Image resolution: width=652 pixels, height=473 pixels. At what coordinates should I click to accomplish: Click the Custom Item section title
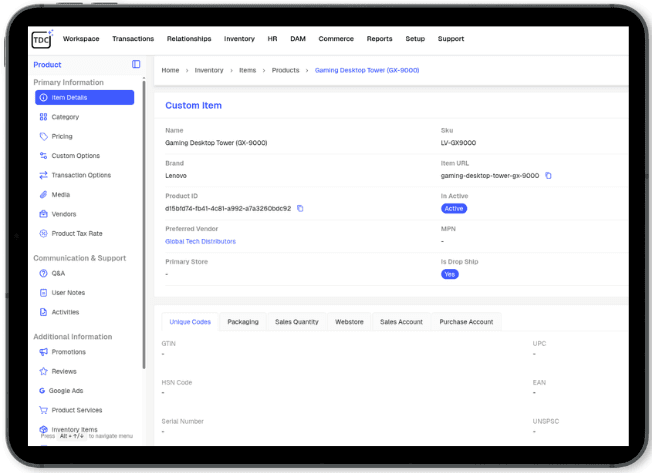(193, 106)
